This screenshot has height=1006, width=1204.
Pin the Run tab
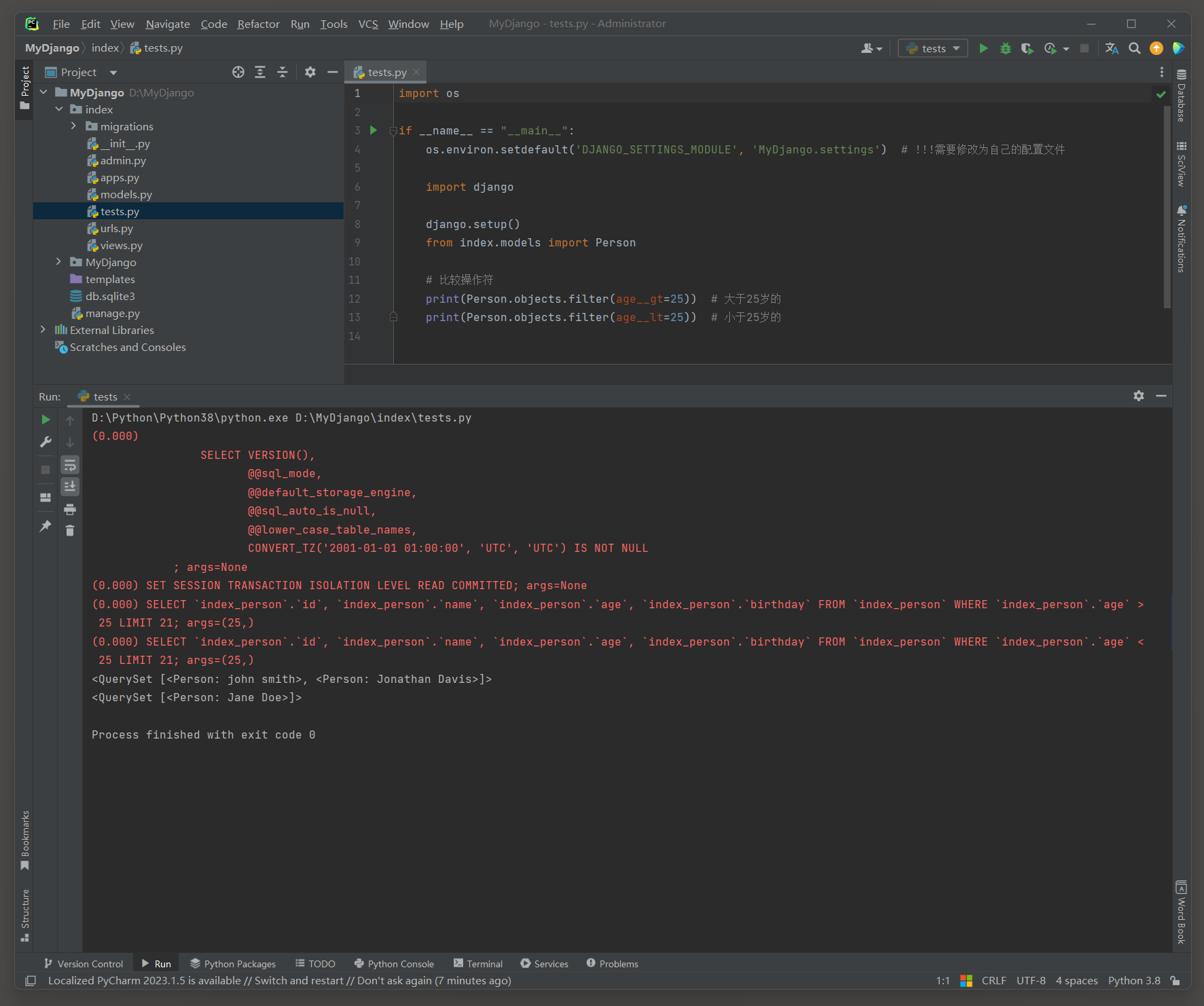click(45, 525)
